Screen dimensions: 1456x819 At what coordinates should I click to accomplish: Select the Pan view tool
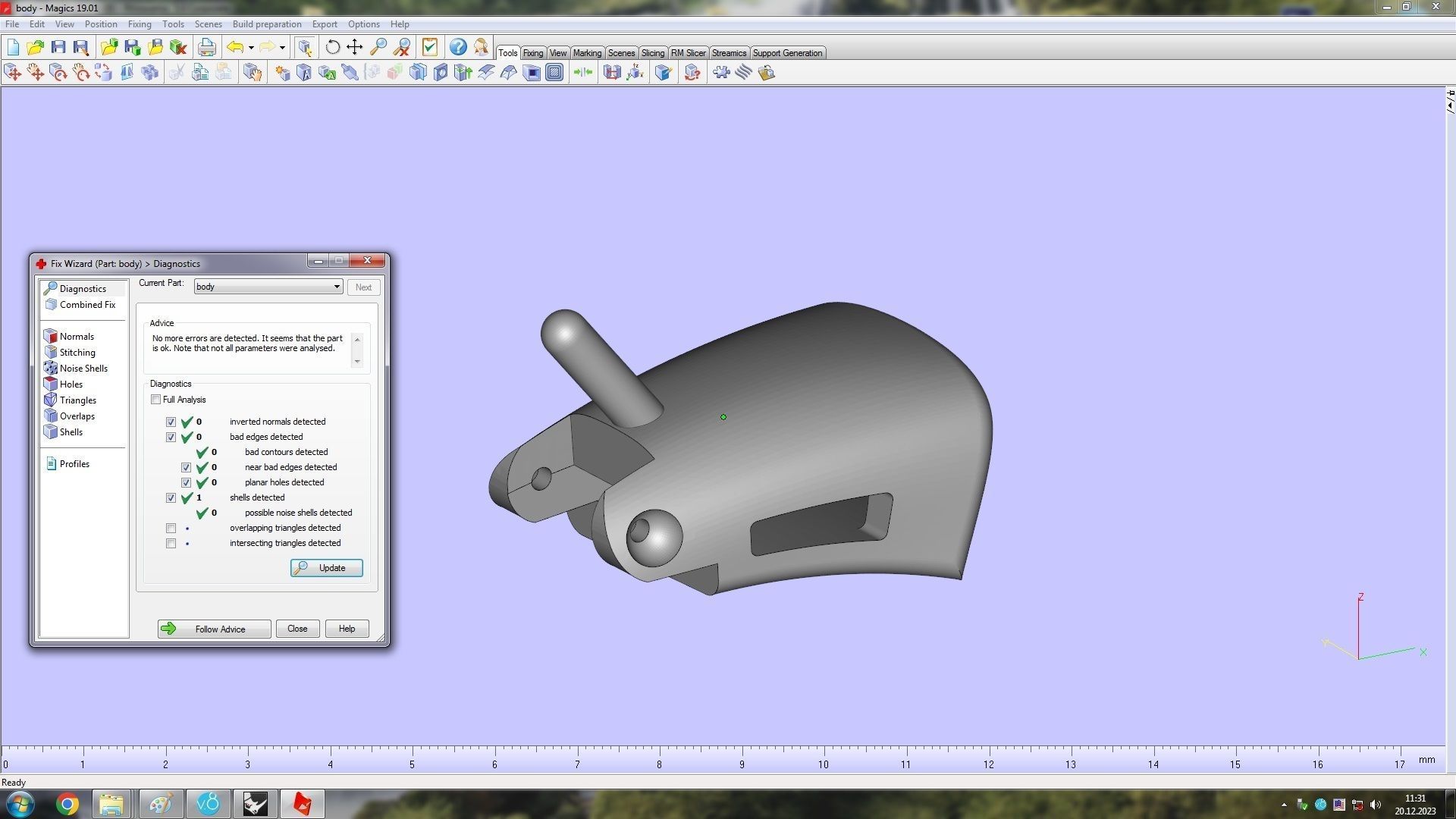tap(355, 48)
